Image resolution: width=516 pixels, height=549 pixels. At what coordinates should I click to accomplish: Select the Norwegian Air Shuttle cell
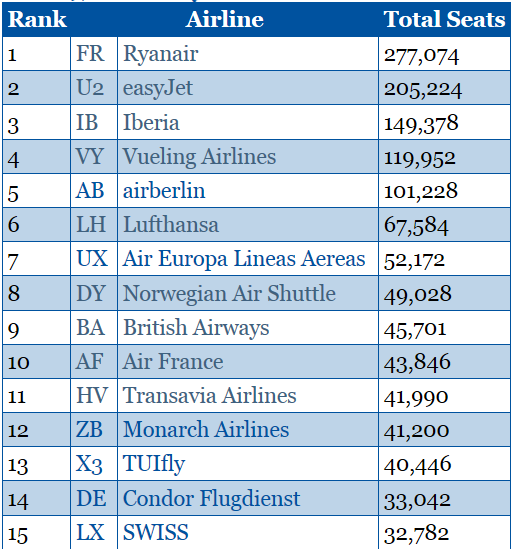(248, 293)
